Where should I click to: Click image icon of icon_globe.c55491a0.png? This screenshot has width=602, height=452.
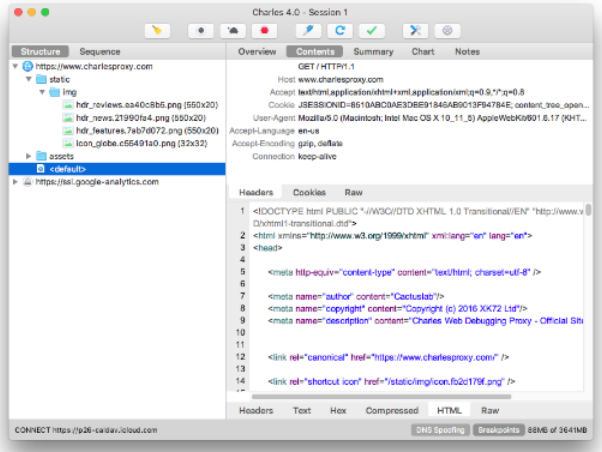tap(68, 143)
